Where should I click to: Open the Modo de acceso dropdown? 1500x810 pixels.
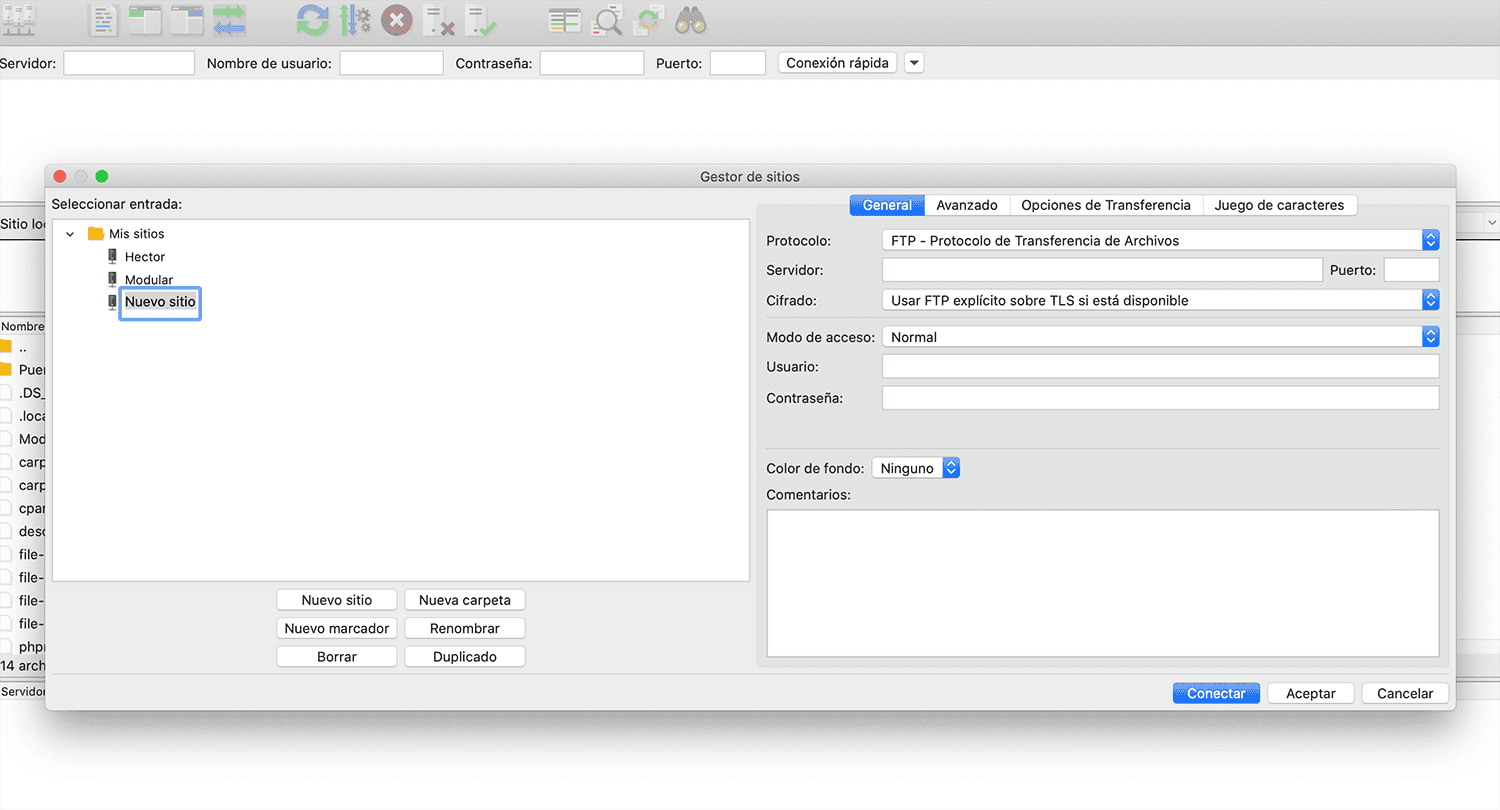click(1160, 337)
